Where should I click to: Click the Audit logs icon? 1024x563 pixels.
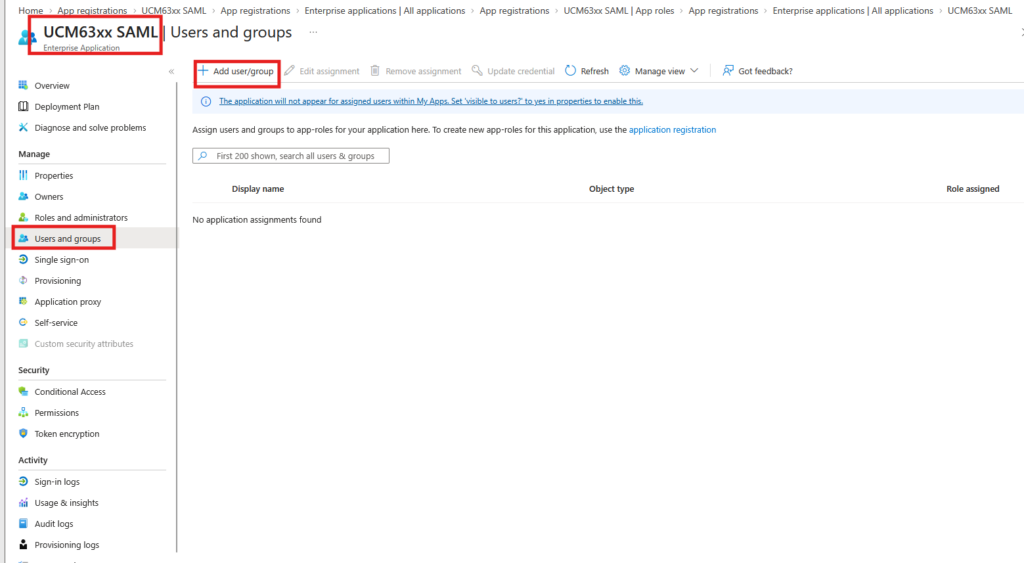click(24, 523)
